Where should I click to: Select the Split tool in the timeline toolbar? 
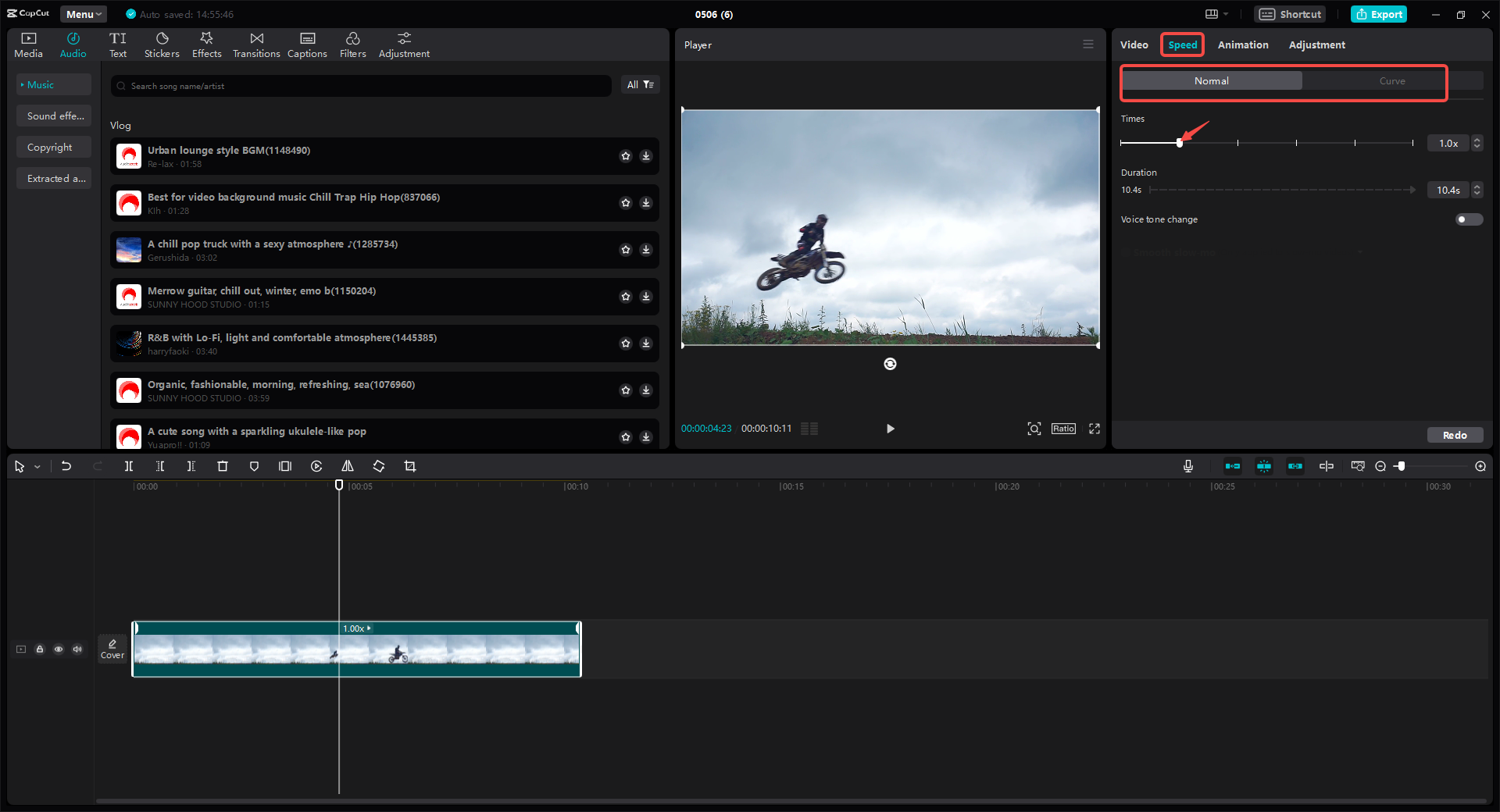[x=129, y=466]
